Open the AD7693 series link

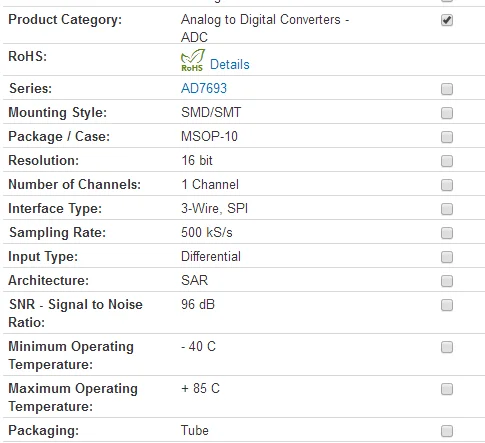click(x=204, y=88)
